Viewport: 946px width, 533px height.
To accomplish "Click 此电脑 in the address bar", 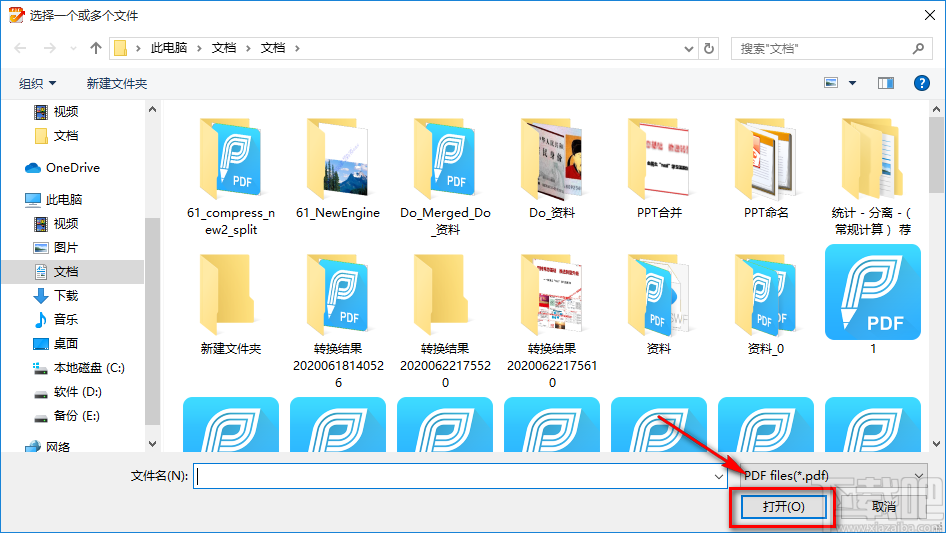I will pos(168,48).
